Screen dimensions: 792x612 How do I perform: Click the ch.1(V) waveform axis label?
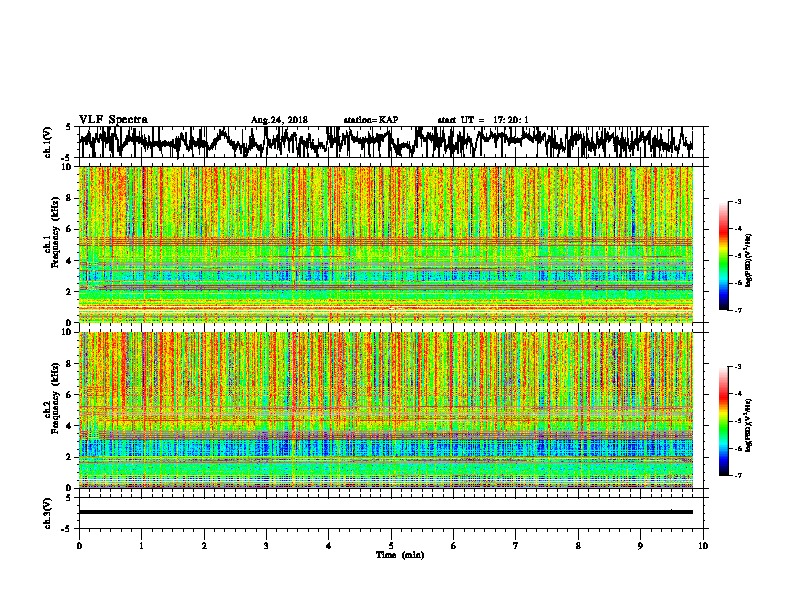tap(48, 142)
